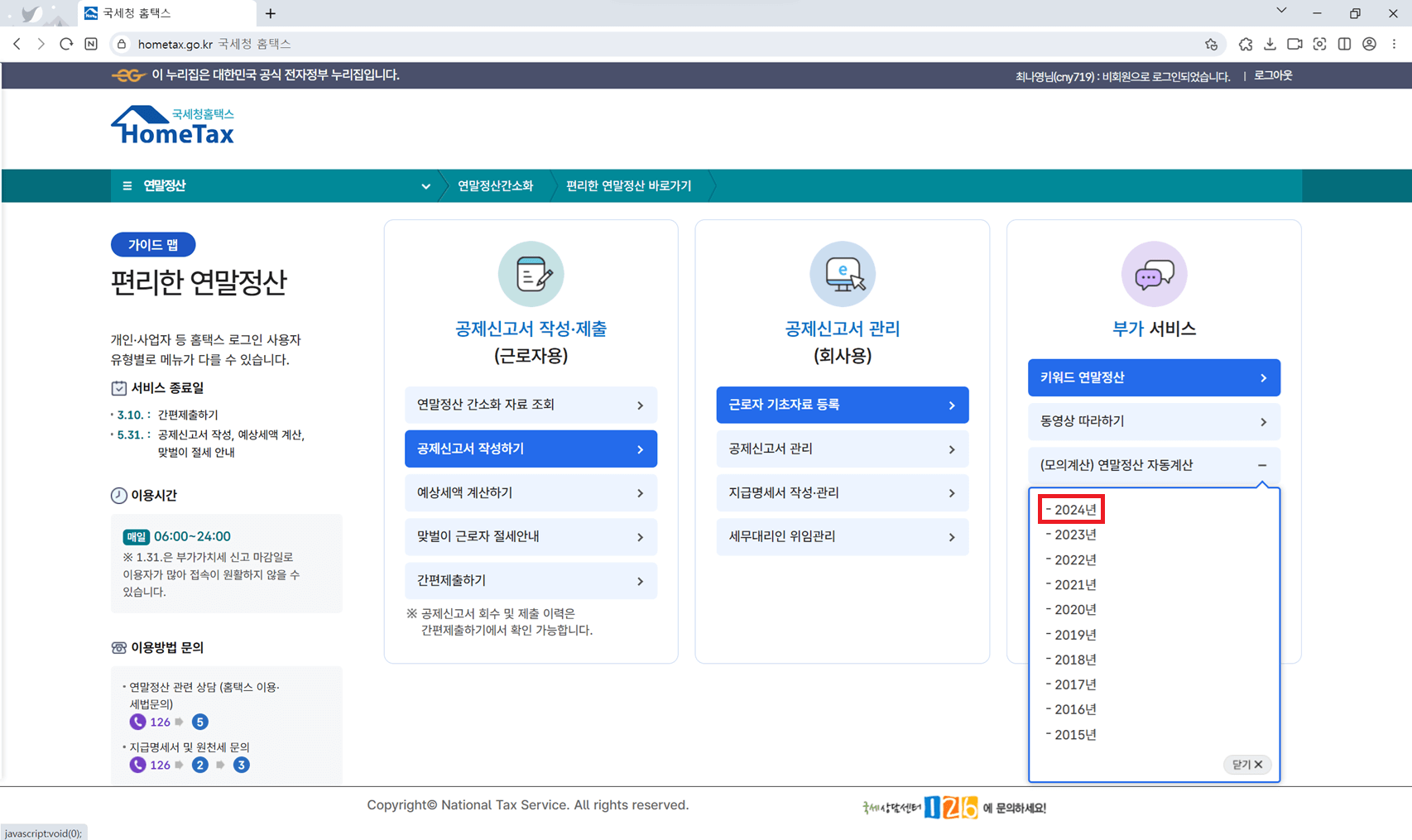Switch to the 연말정산간소화 tab
This screenshot has width=1412, height=840.
pyautogui.click(x=494, y=186)
